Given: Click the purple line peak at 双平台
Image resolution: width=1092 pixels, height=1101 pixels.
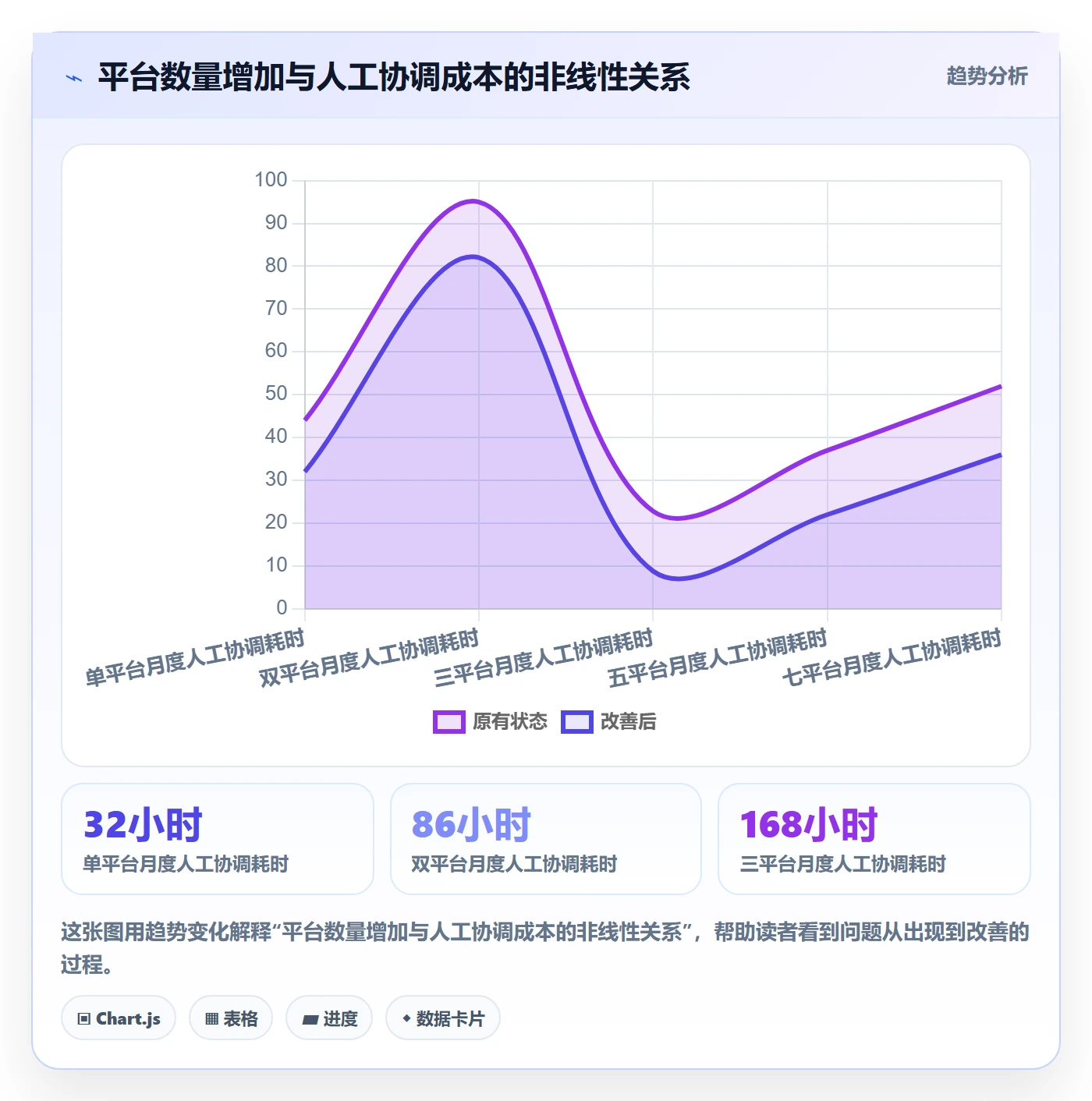Looking at the screenshot, I should [474, 201].
